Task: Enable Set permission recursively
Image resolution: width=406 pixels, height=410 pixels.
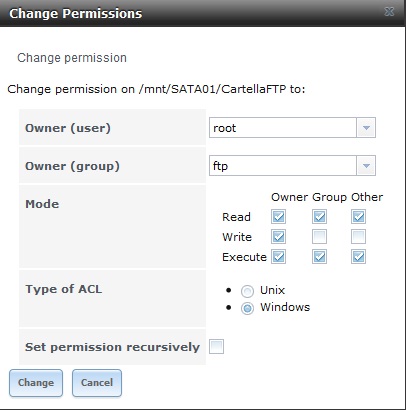Action: point(216,346)
